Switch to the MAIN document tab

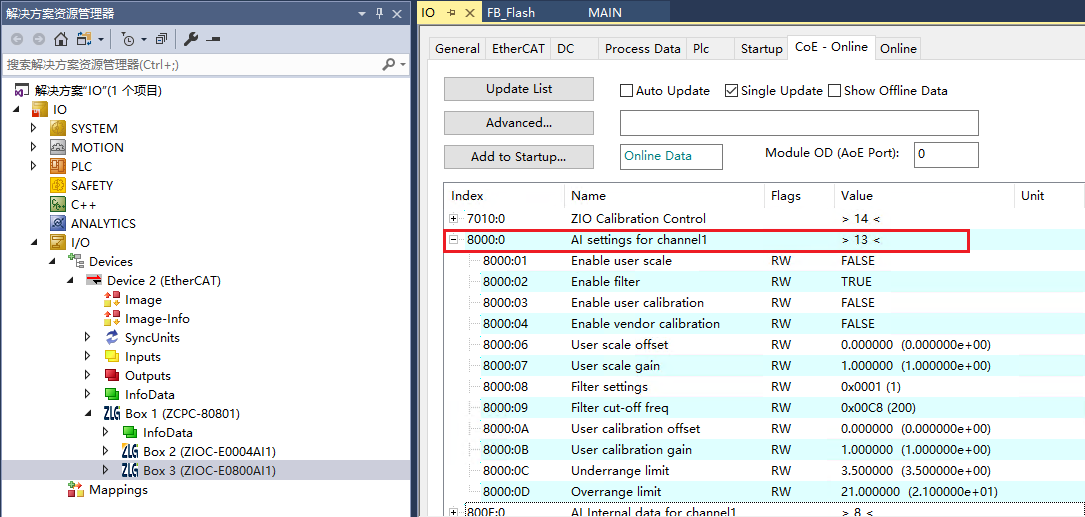[605, 12]
